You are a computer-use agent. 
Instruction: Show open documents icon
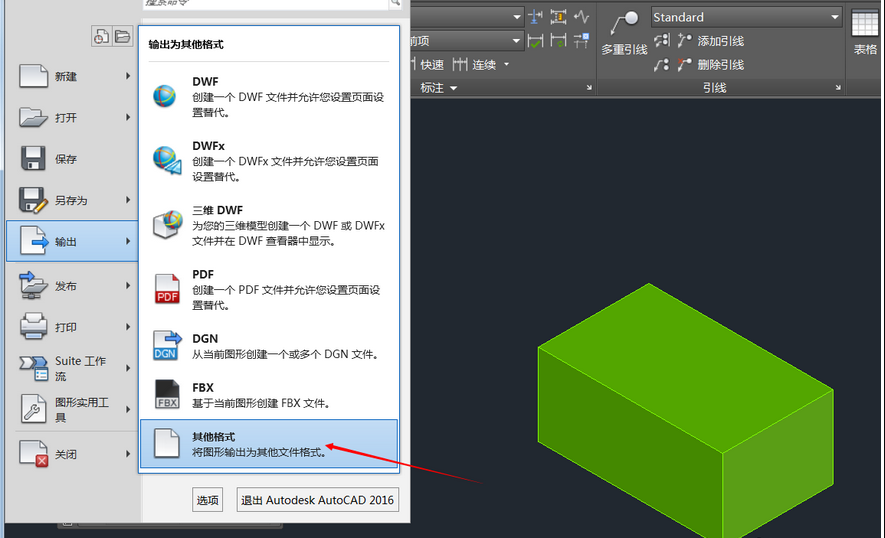(x=122, y=37)
